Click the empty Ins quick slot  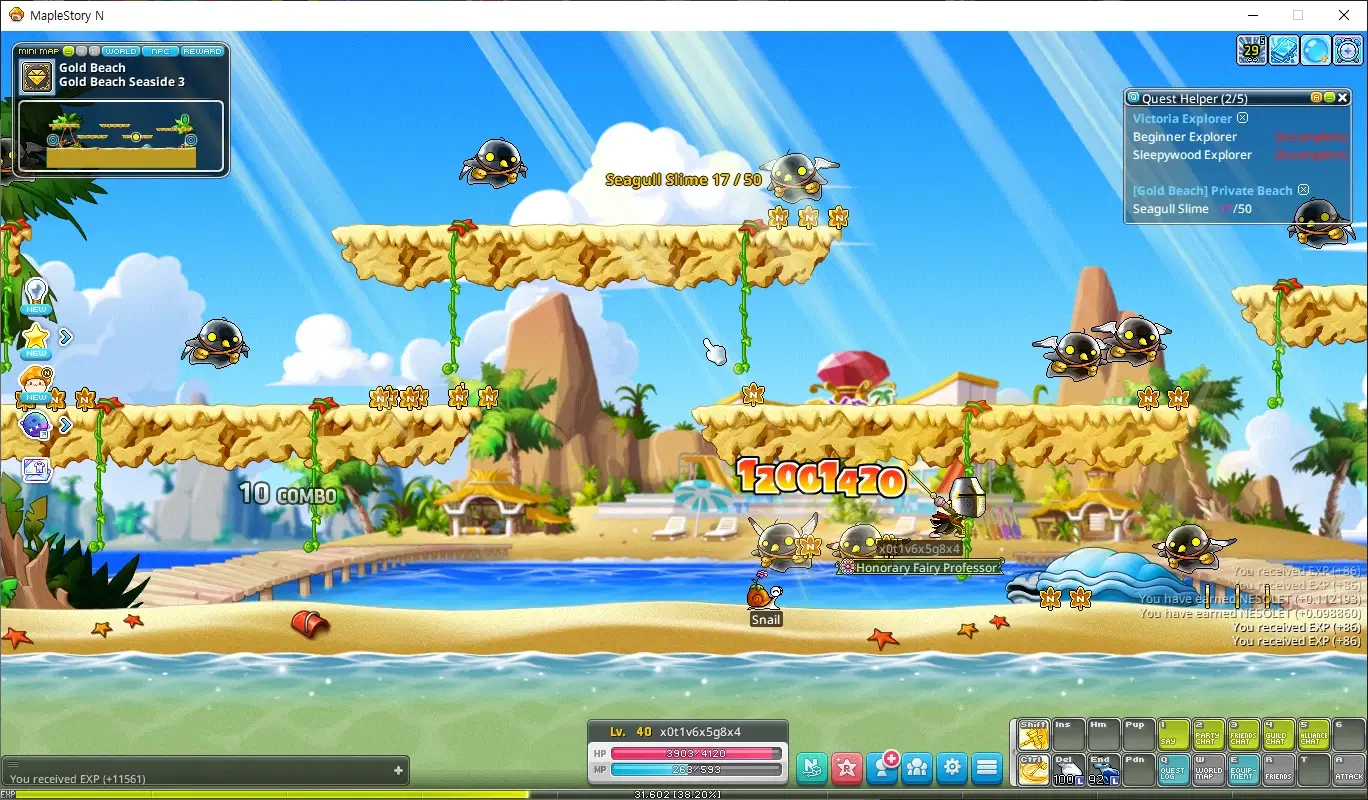1068,735
